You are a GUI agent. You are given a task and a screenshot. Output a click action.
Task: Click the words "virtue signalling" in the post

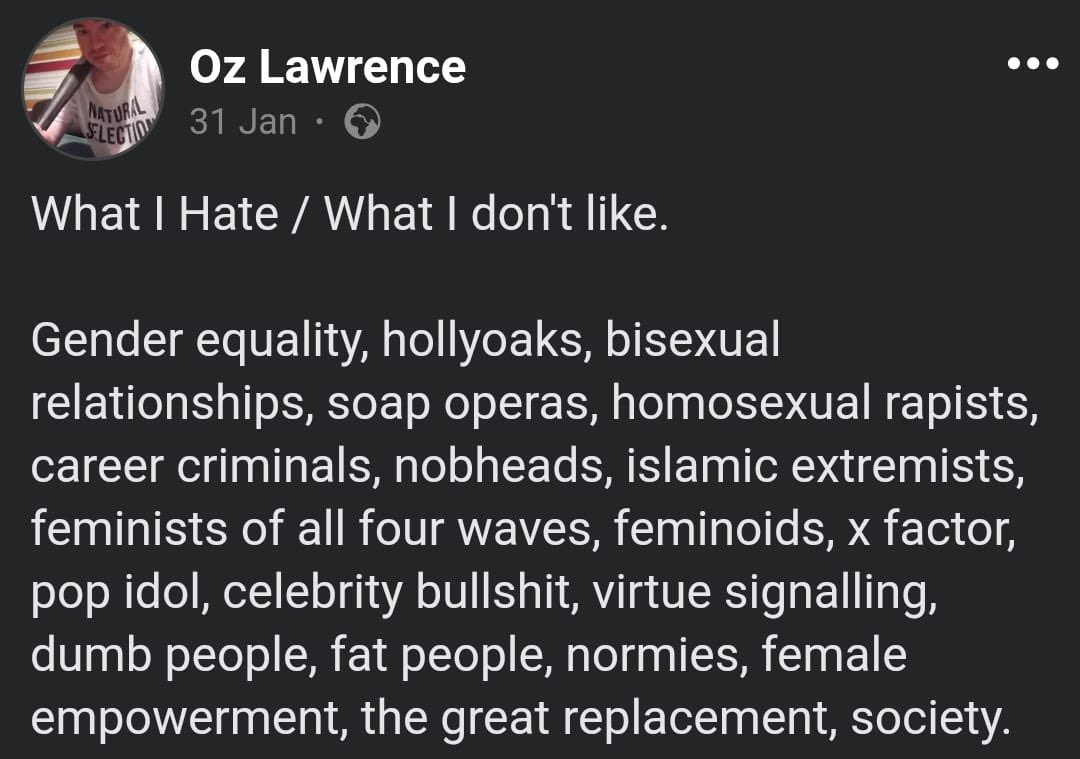[765, 593]
